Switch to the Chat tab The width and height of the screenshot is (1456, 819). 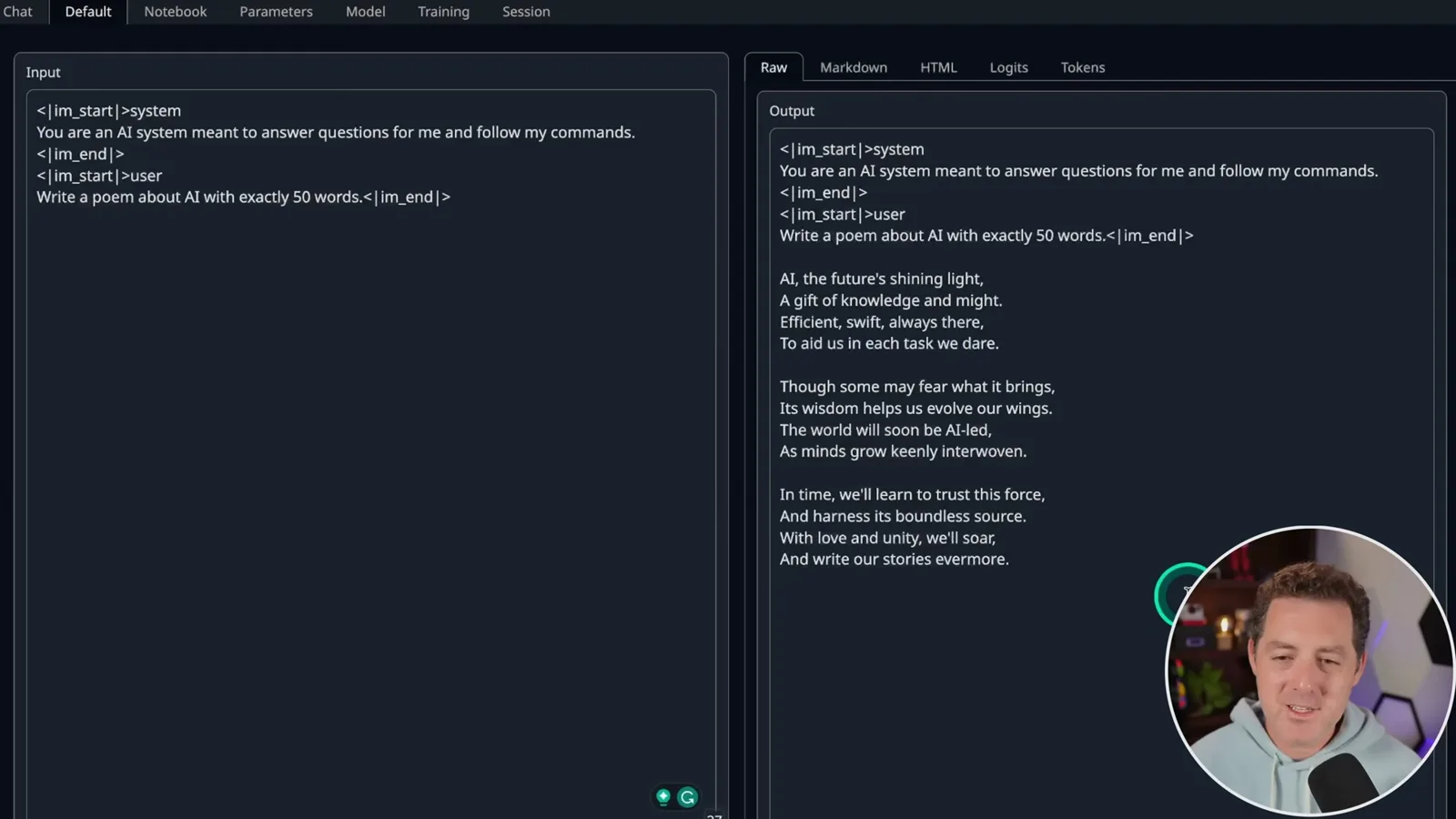(x=17, y=12)
